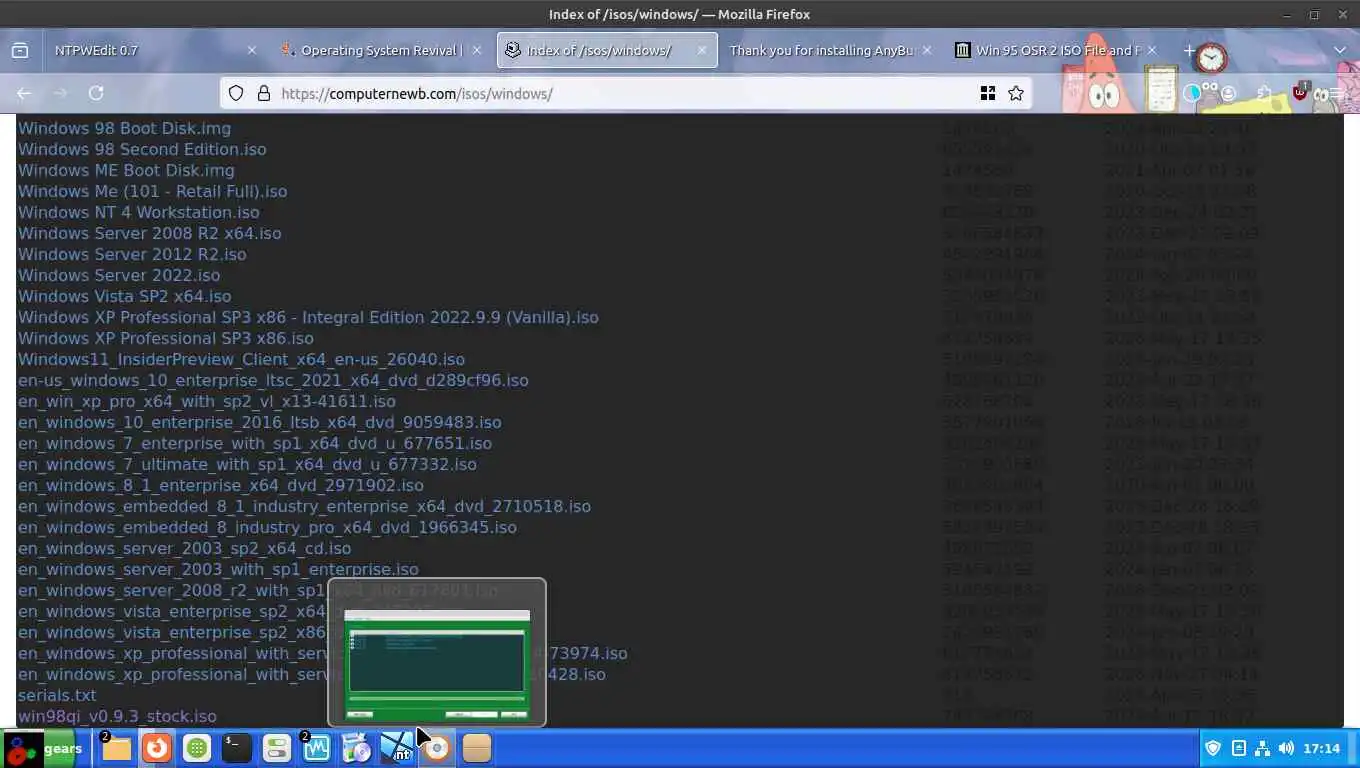Open the NT window icon in taskbar
Screen dimensions: 1360x768
(x=397, y=748)
